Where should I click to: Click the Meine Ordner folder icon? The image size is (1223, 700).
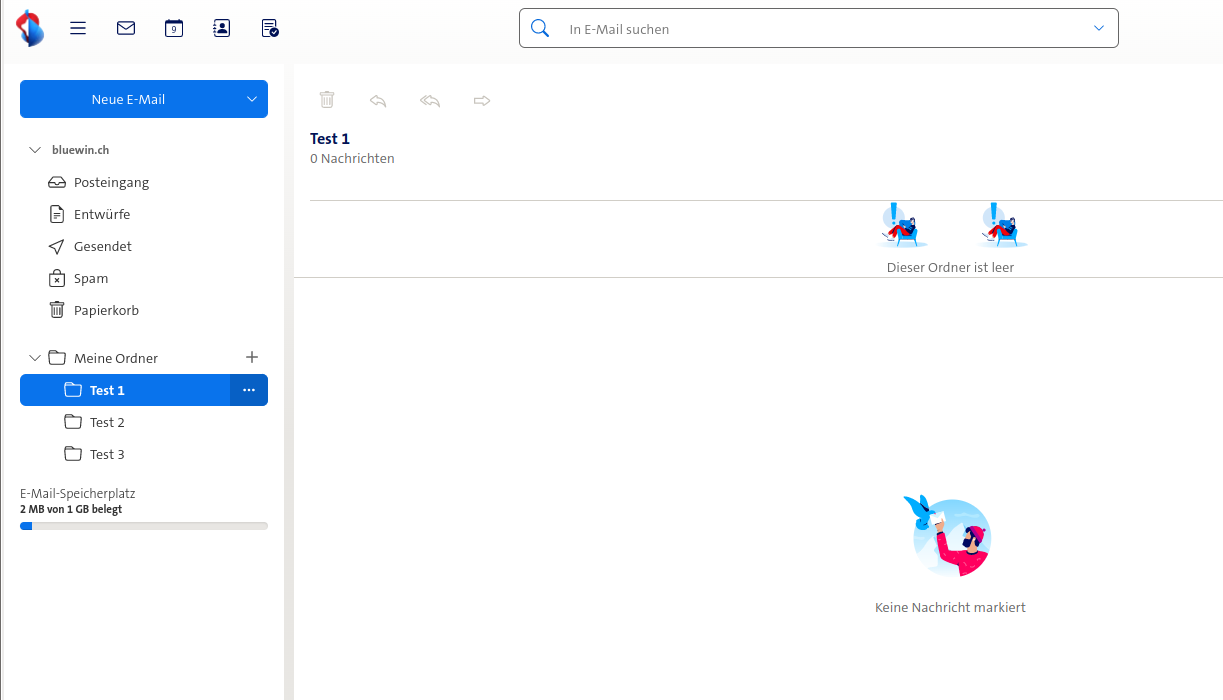coord(57,358)
